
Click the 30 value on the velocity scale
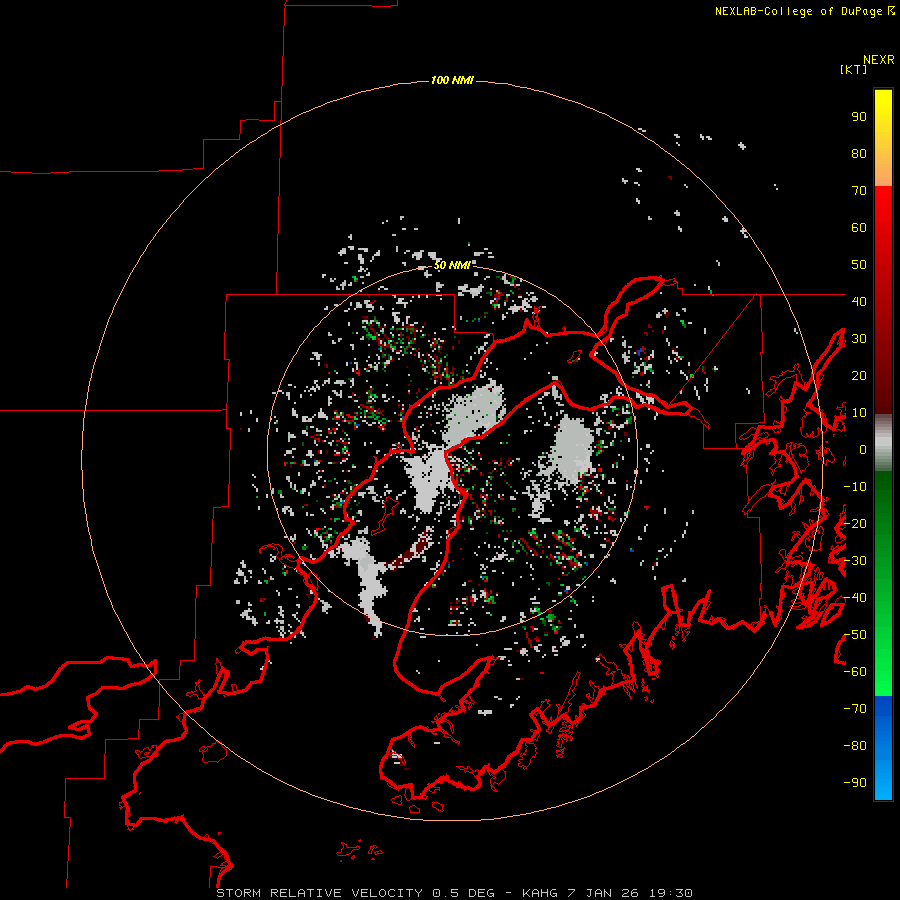pyautogui.click(x=859, y=339)
